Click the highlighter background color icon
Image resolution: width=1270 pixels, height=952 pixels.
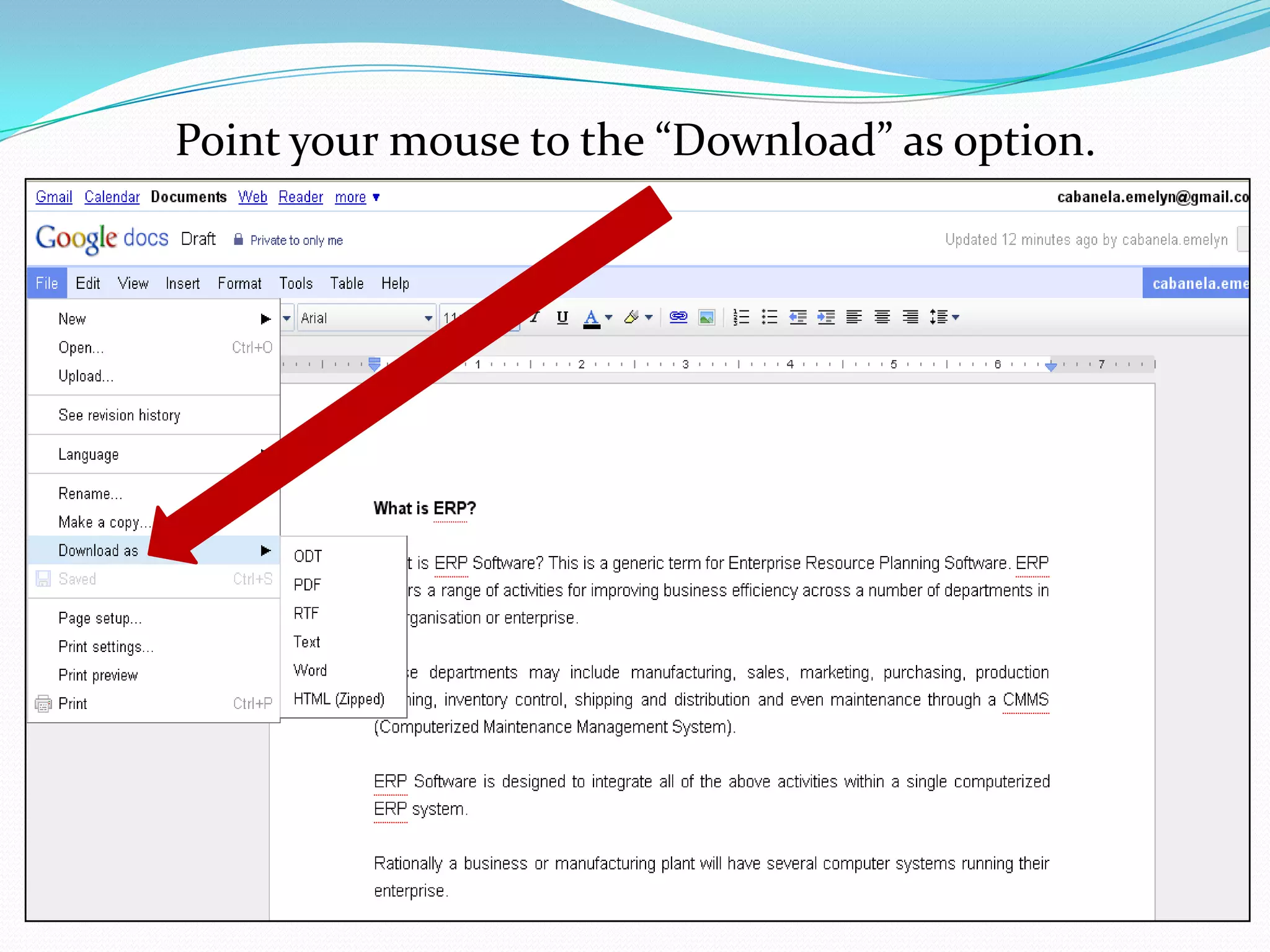631,317
